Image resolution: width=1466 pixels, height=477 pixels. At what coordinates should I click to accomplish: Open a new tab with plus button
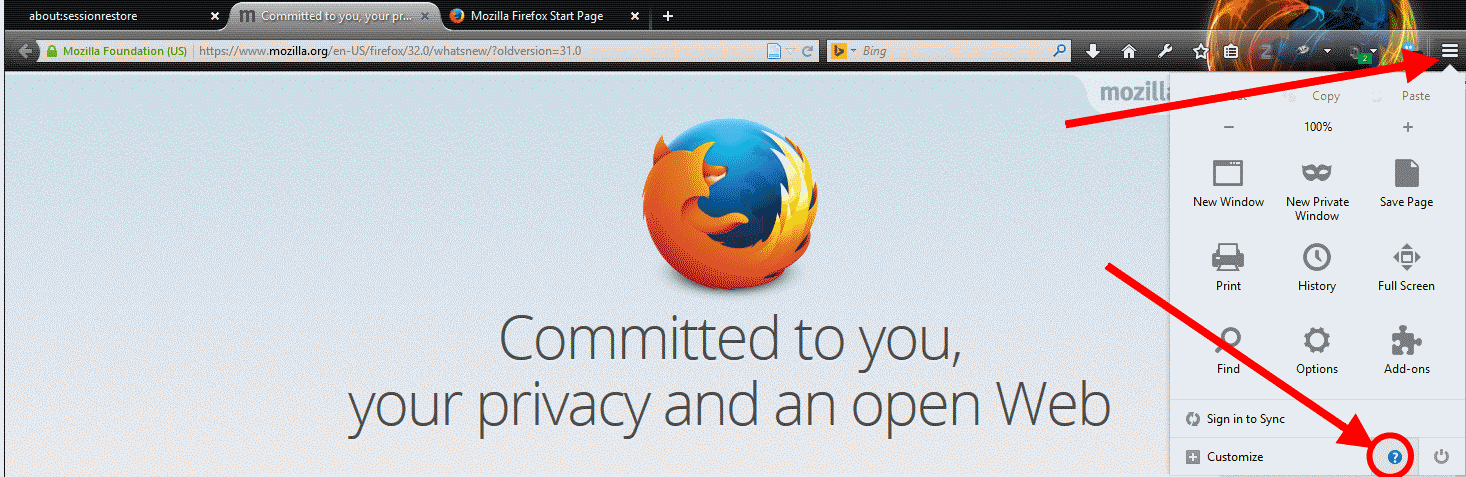coord(668,16)
